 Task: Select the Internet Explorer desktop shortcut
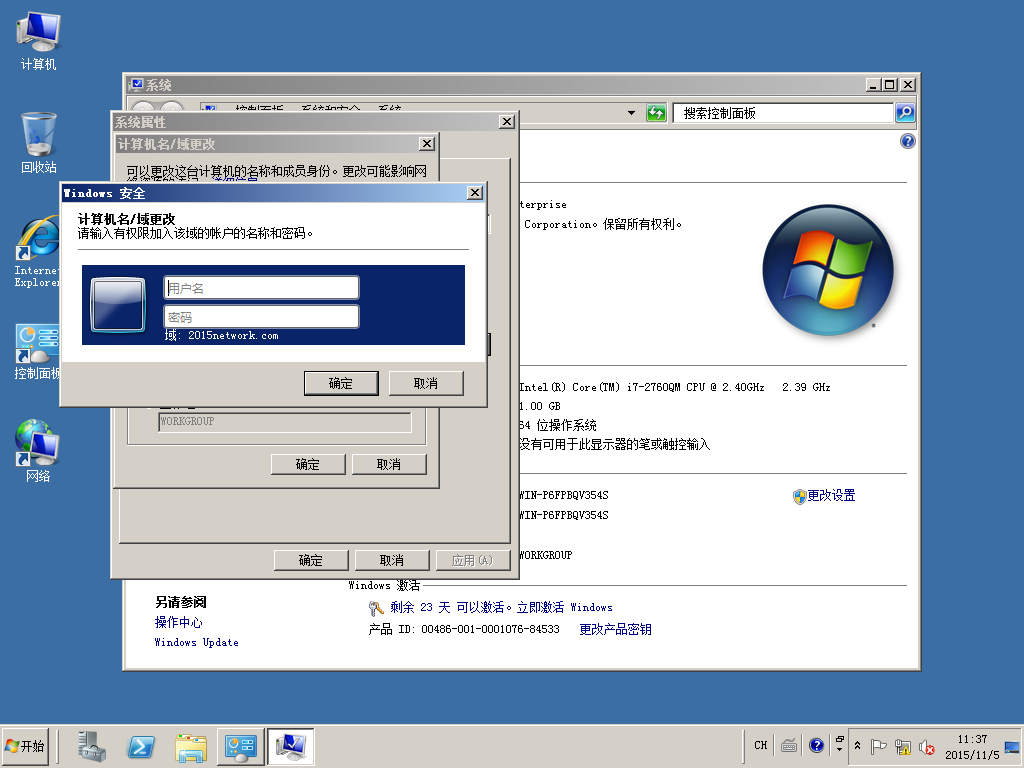click(x=38, y=251)
